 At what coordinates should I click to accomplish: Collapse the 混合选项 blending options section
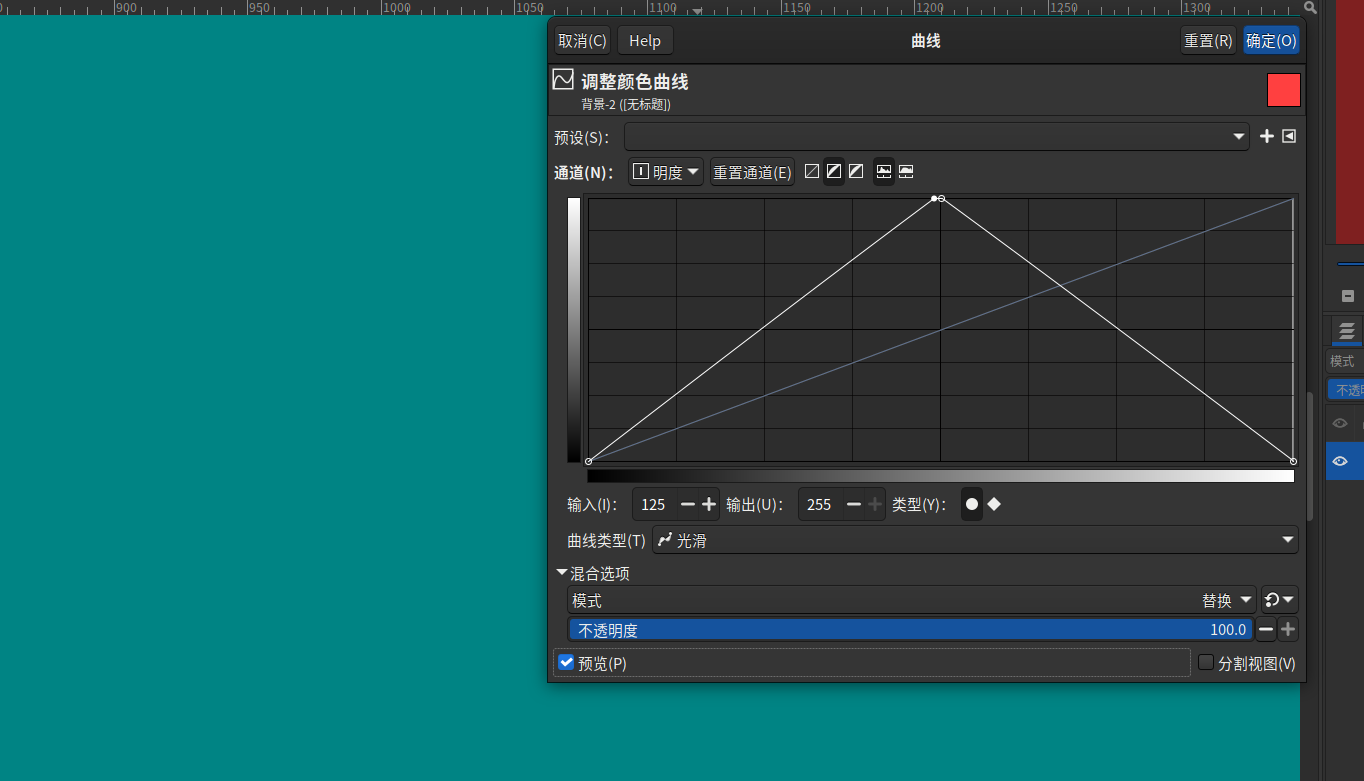[x=562, y=573]
